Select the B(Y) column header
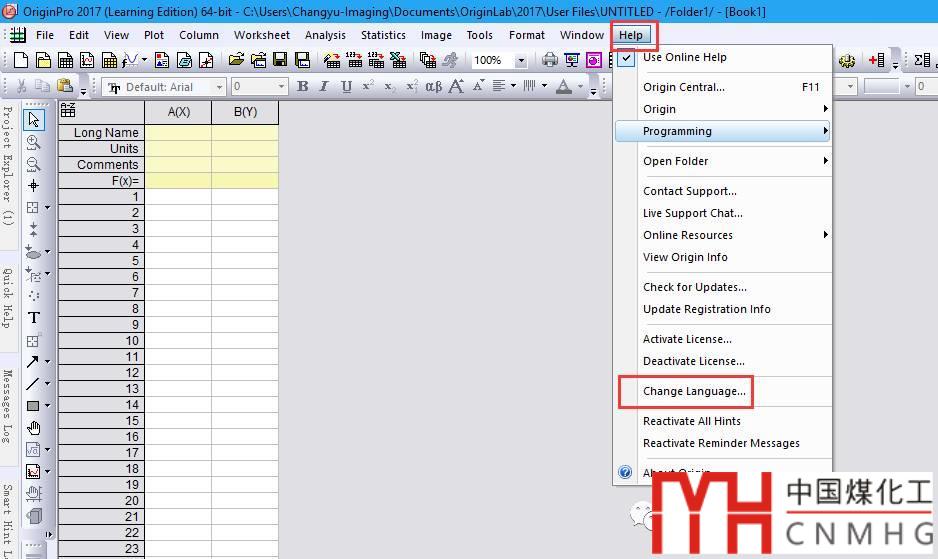Viewport: 938px width, 559px height. pyautogui.click(x=245, y=112)
